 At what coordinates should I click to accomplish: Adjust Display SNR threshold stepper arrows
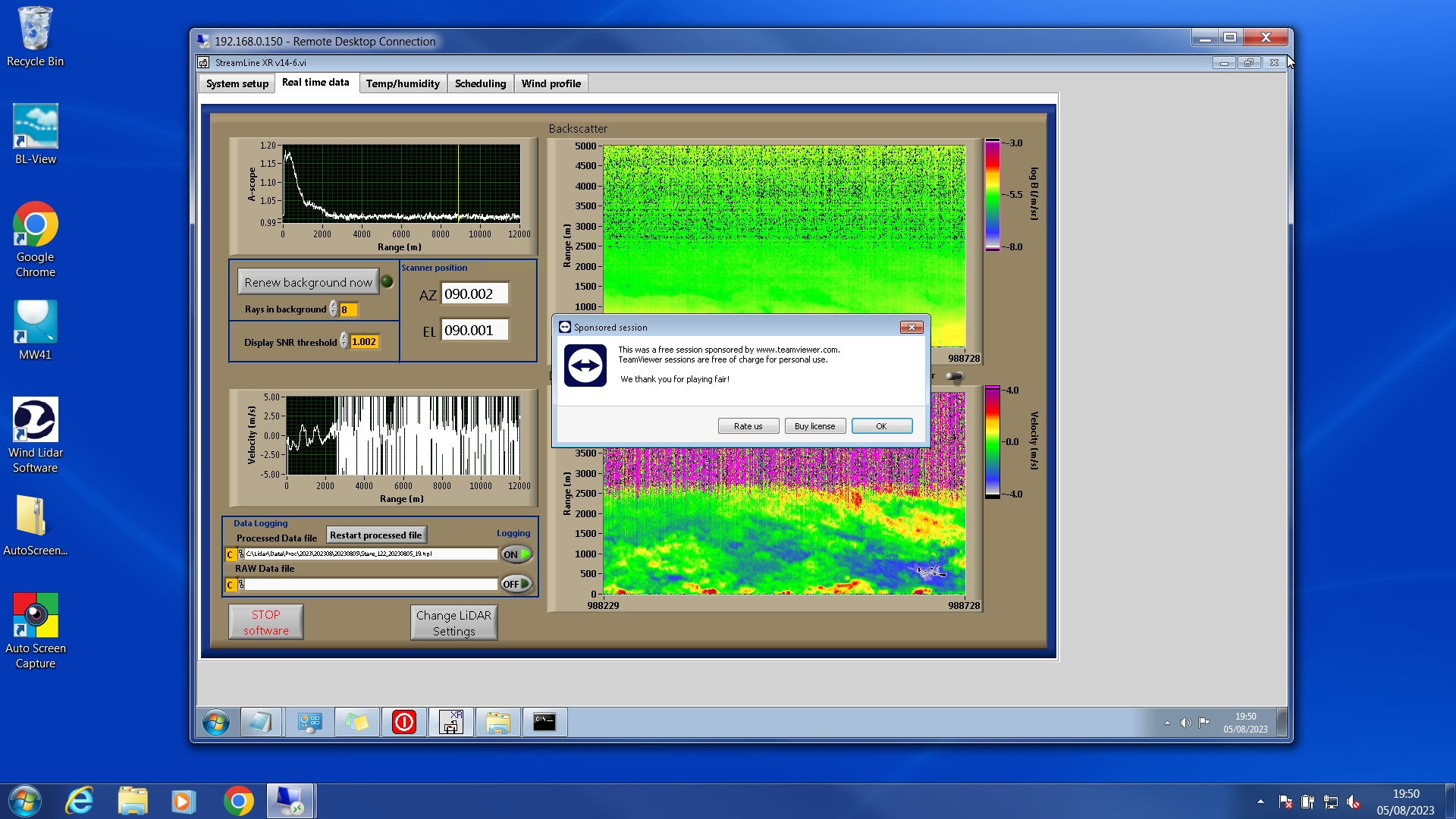344,341
